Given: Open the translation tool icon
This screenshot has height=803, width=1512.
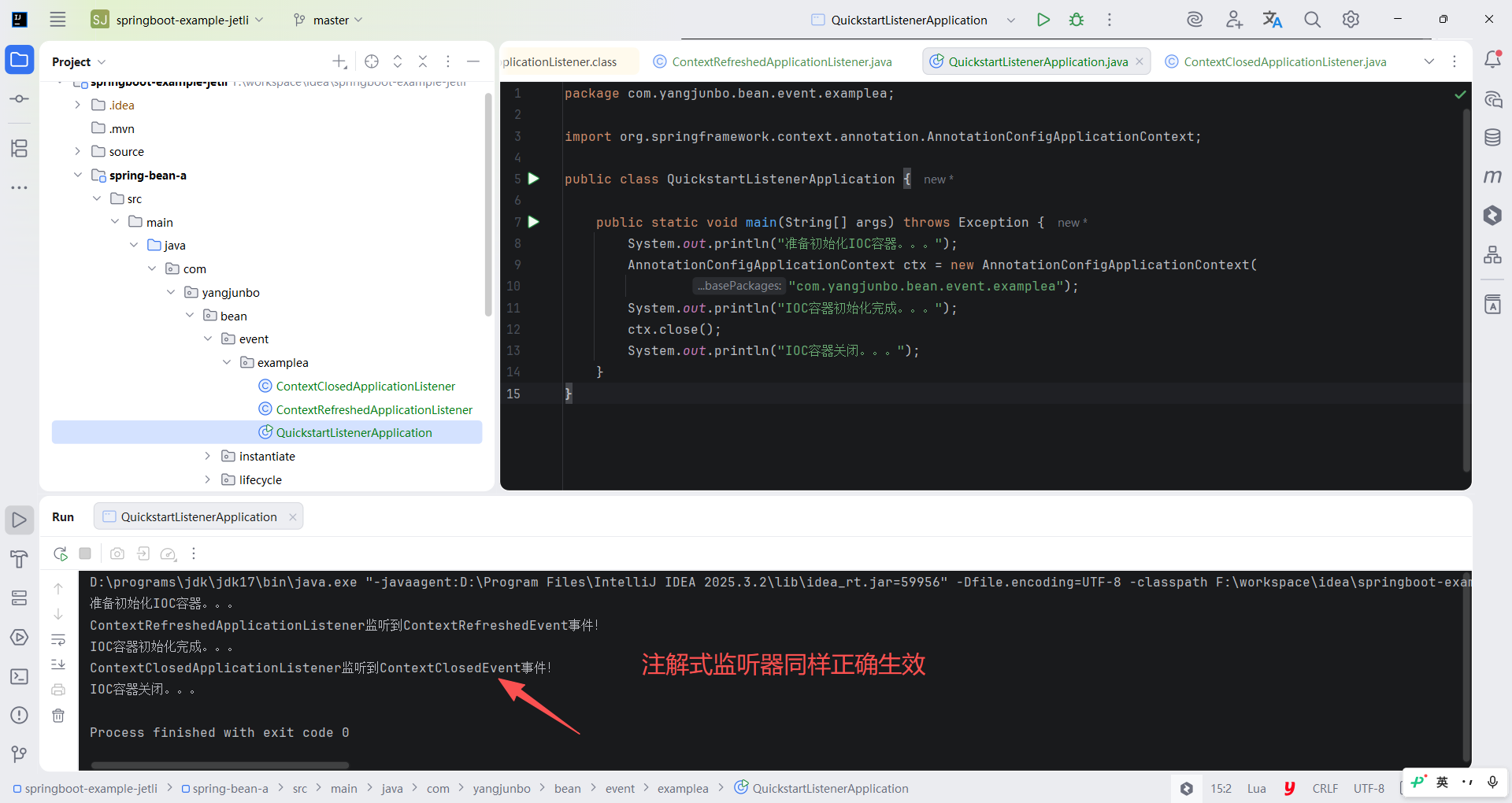Looking at the screenshot, I should point(1273,20).
